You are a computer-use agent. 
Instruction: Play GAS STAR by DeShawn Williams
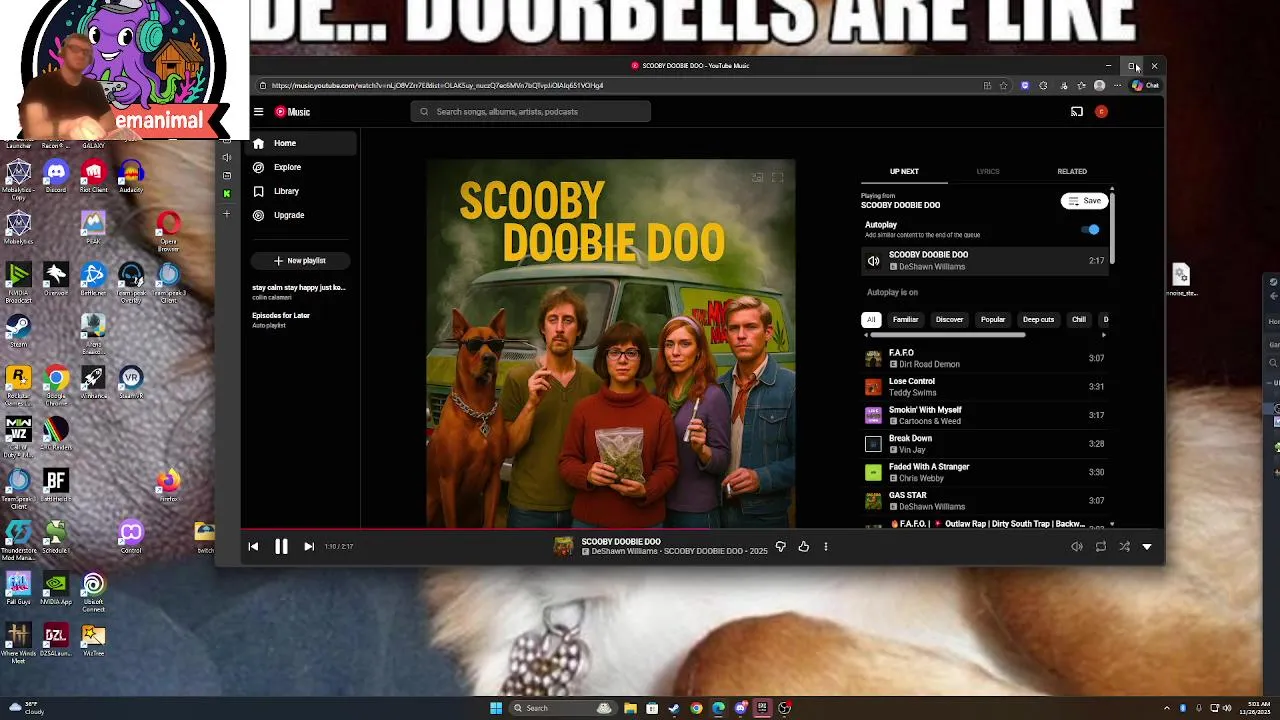(x=985, y=501)
